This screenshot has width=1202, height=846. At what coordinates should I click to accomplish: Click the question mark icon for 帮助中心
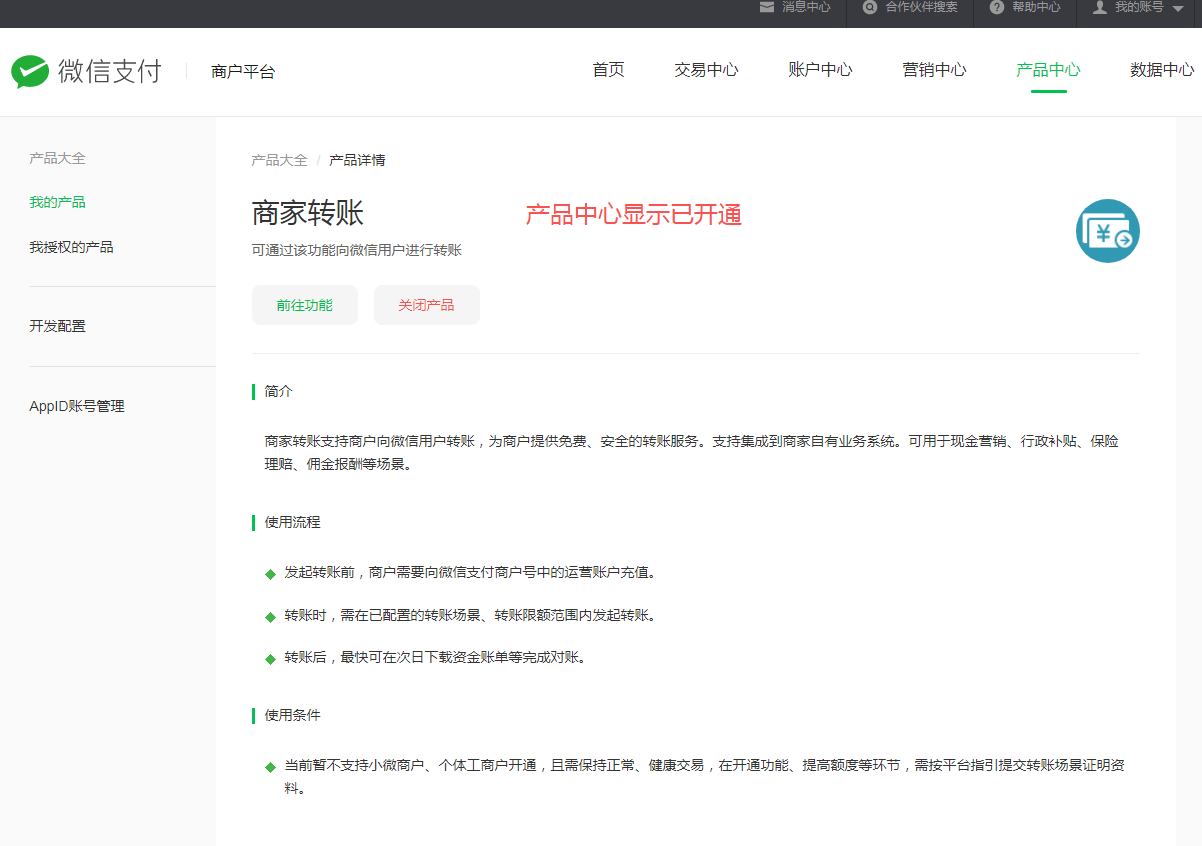point(996,7)
